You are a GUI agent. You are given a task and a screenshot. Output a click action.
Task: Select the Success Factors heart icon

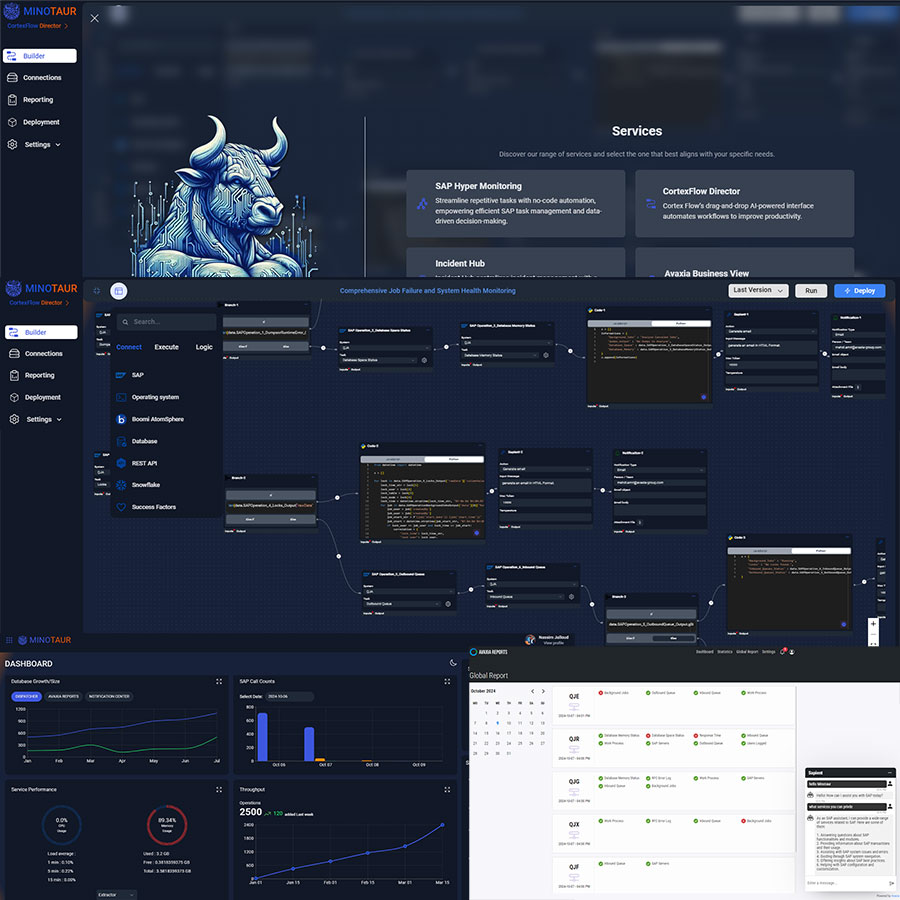pos(121,507)
